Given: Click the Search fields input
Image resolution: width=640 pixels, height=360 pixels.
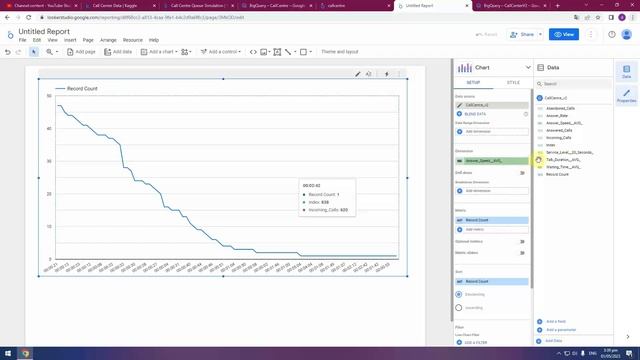Looking at the screenshot, I should (x=573, y=84).
